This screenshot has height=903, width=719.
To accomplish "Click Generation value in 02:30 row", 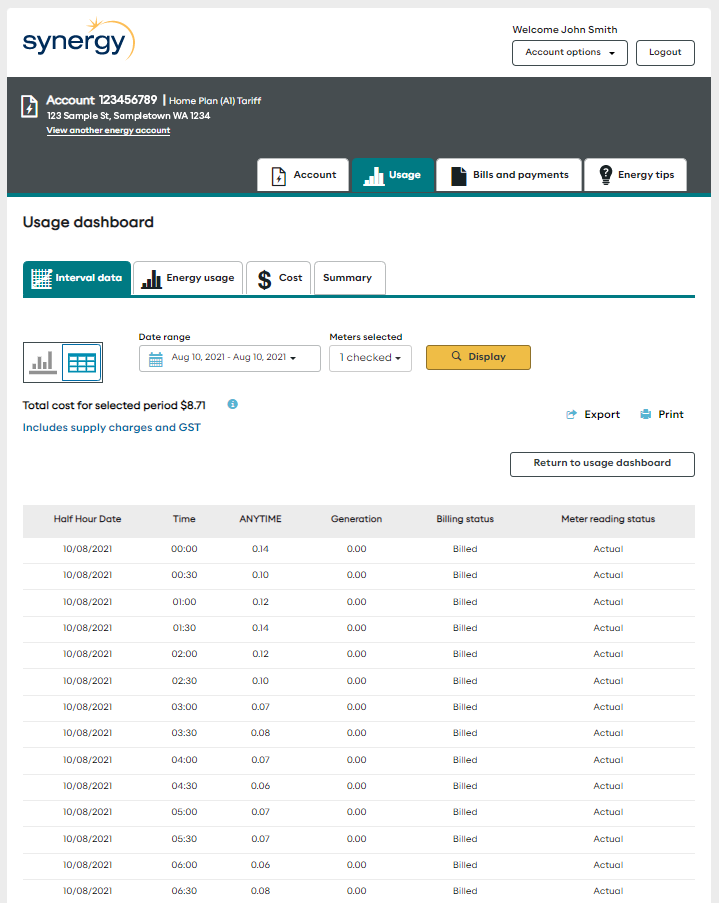I will [x=357, y=681].
